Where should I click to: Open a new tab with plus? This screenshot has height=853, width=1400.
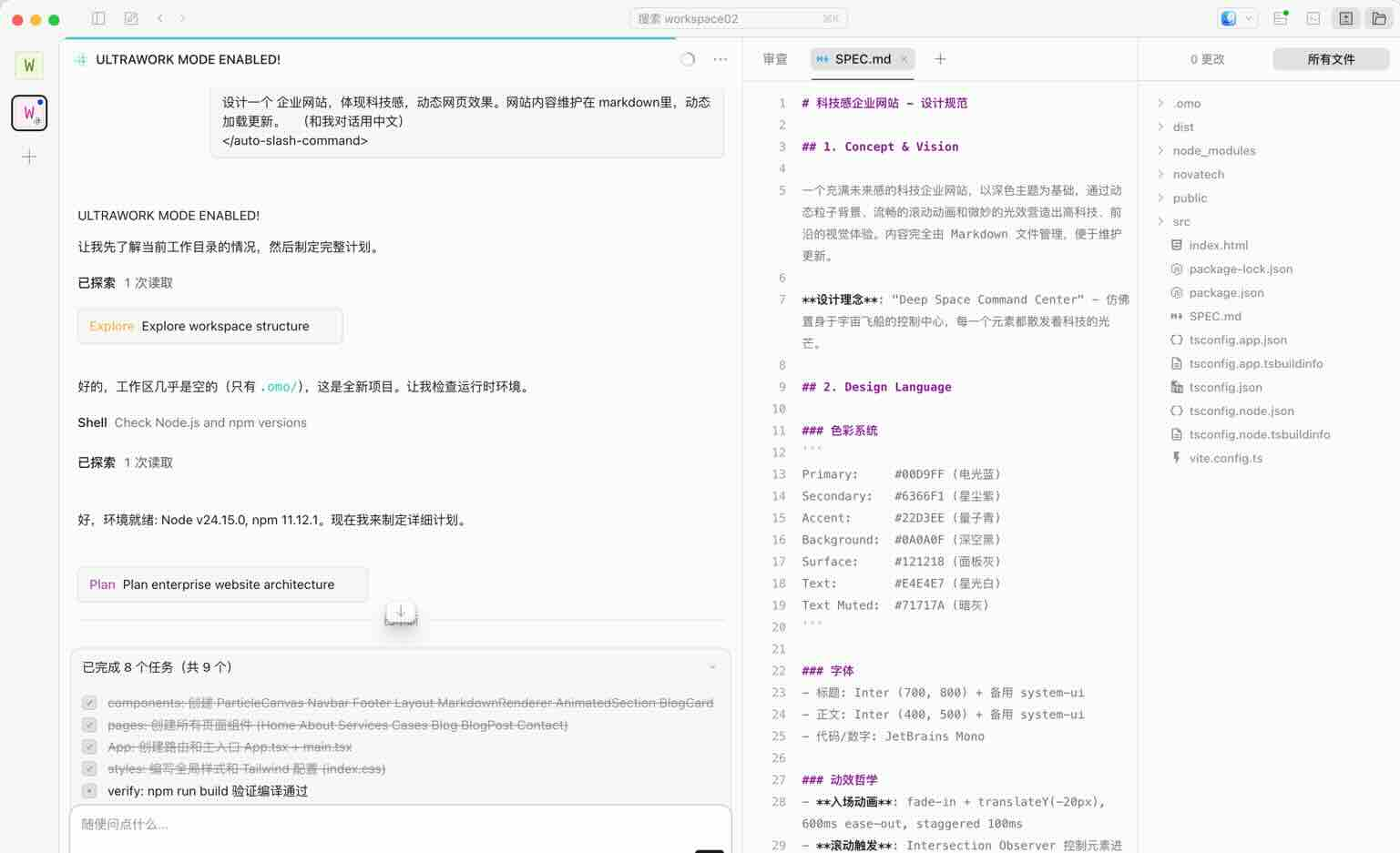tap(940, 59)
